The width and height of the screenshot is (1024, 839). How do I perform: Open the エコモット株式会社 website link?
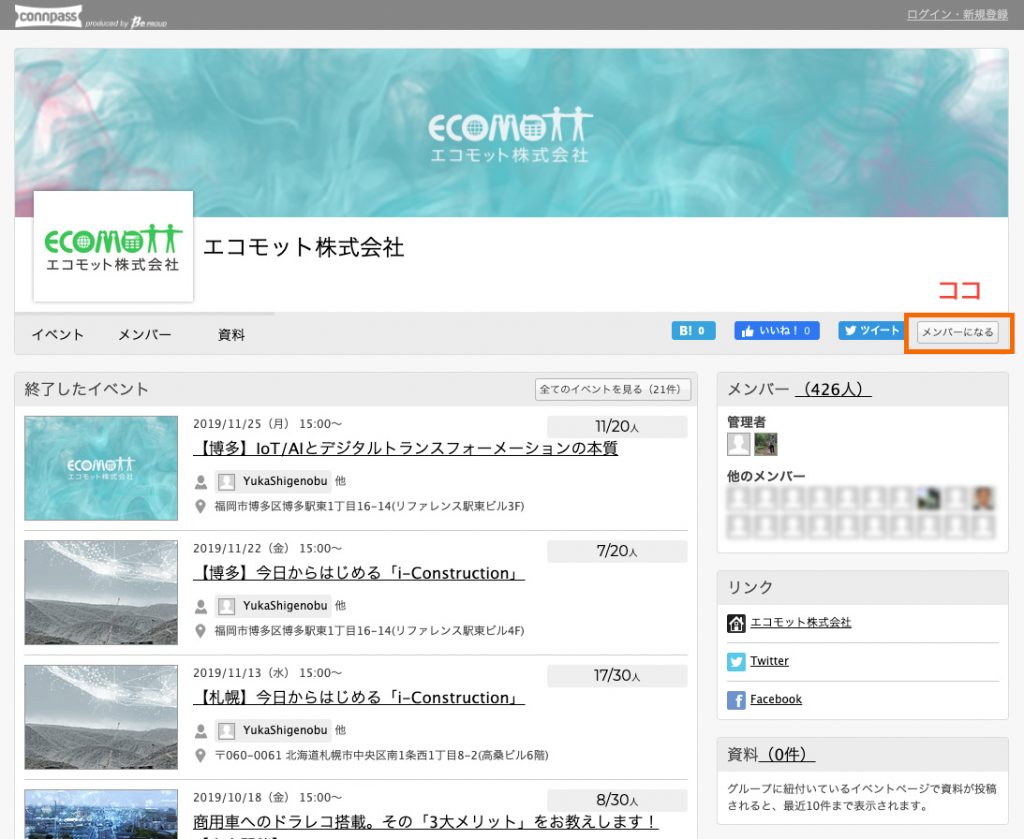(x=801, y=622)
